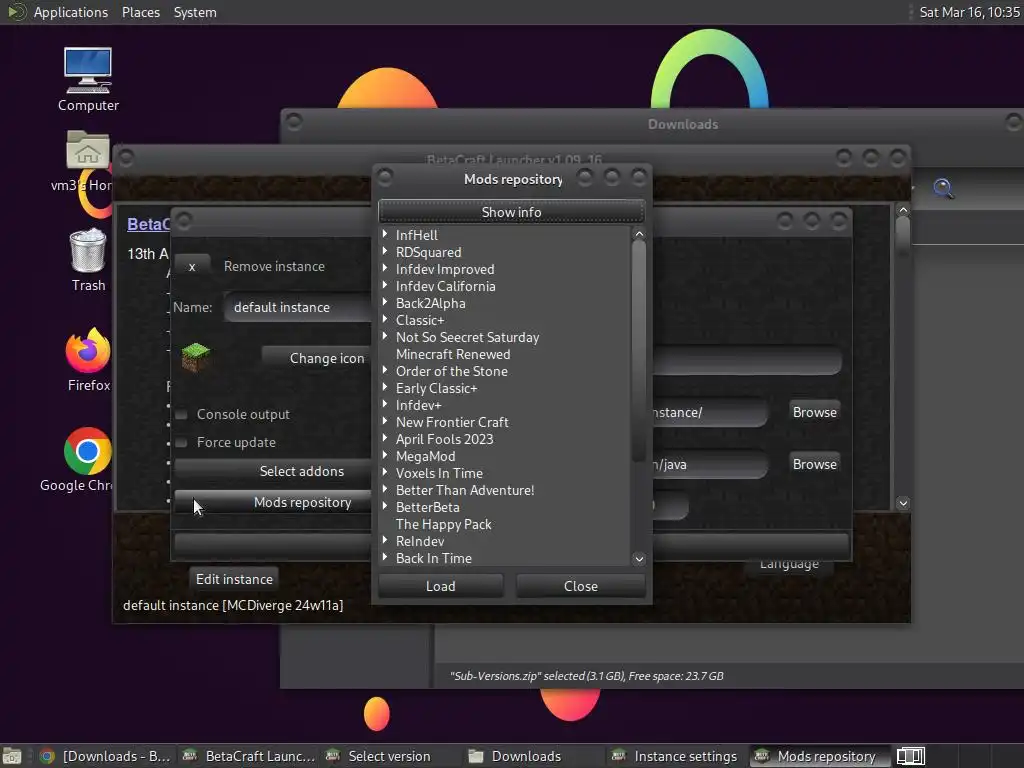
Task: Click the BetaCraft link in launcher window
Action: pyautogui.click(x=148, y=224)
